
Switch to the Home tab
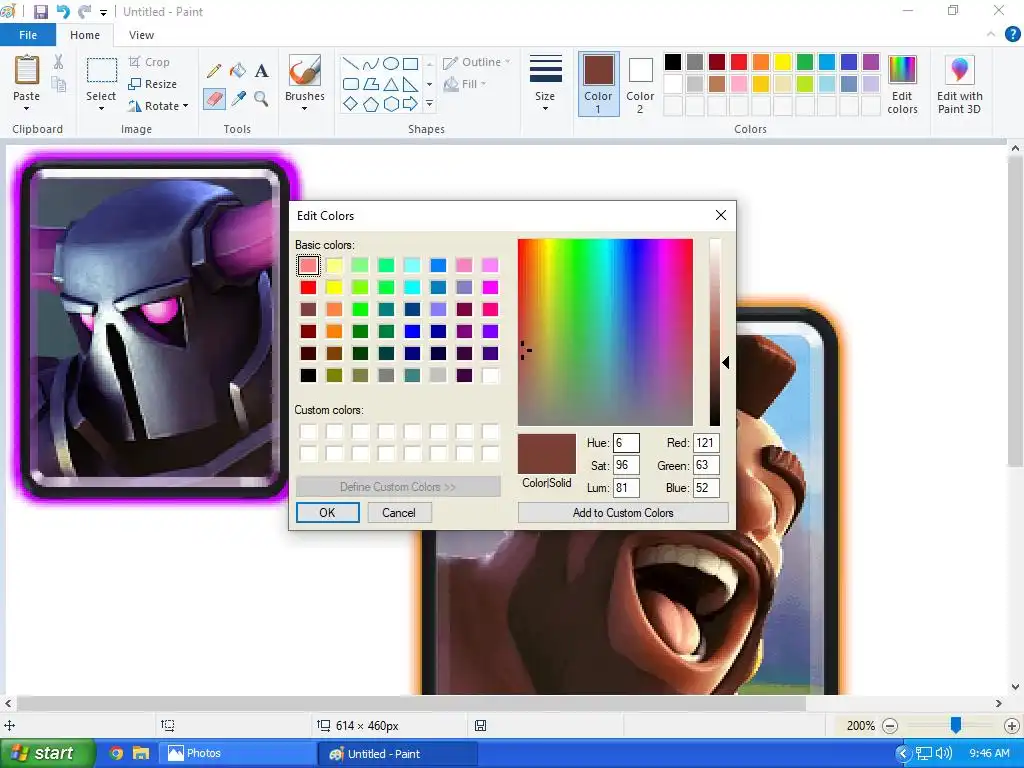[x=85, y=35]
